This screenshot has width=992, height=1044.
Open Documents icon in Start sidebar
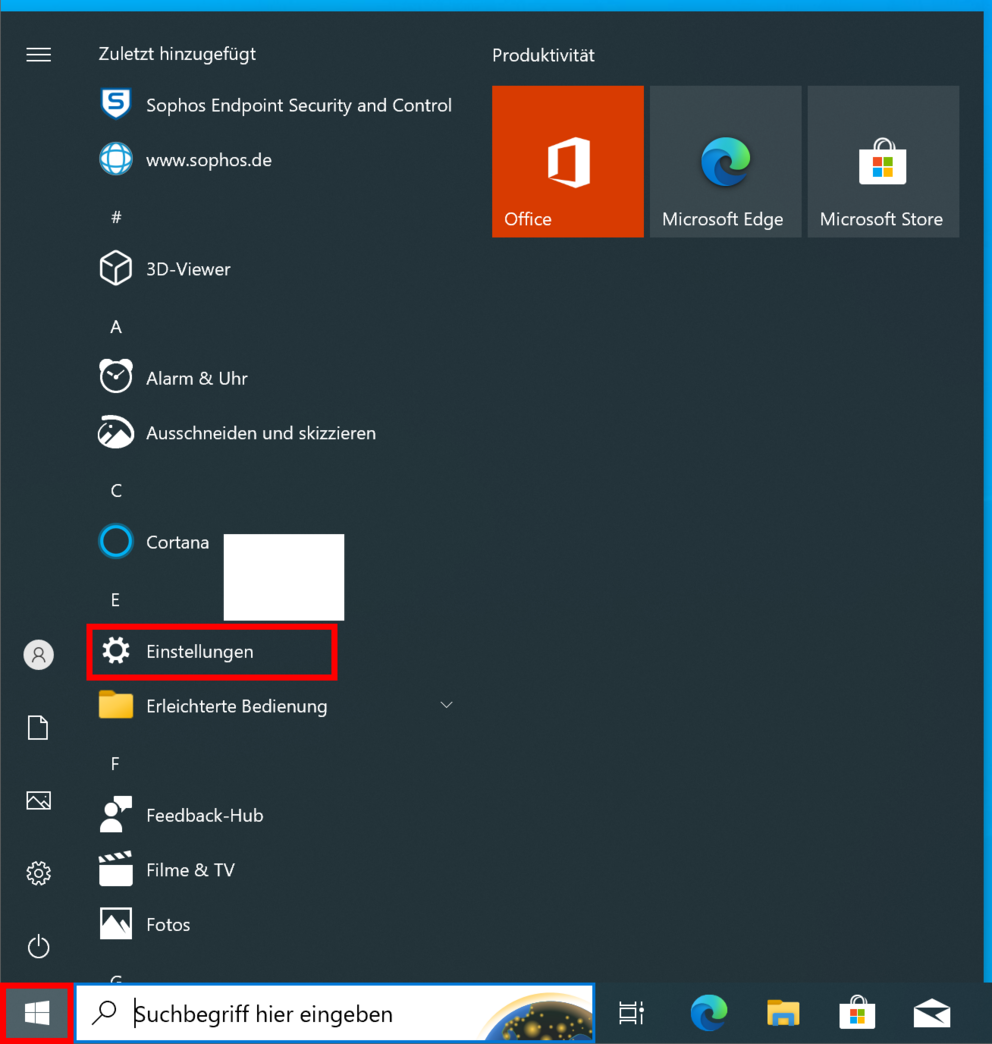click(x=39, y=728)
